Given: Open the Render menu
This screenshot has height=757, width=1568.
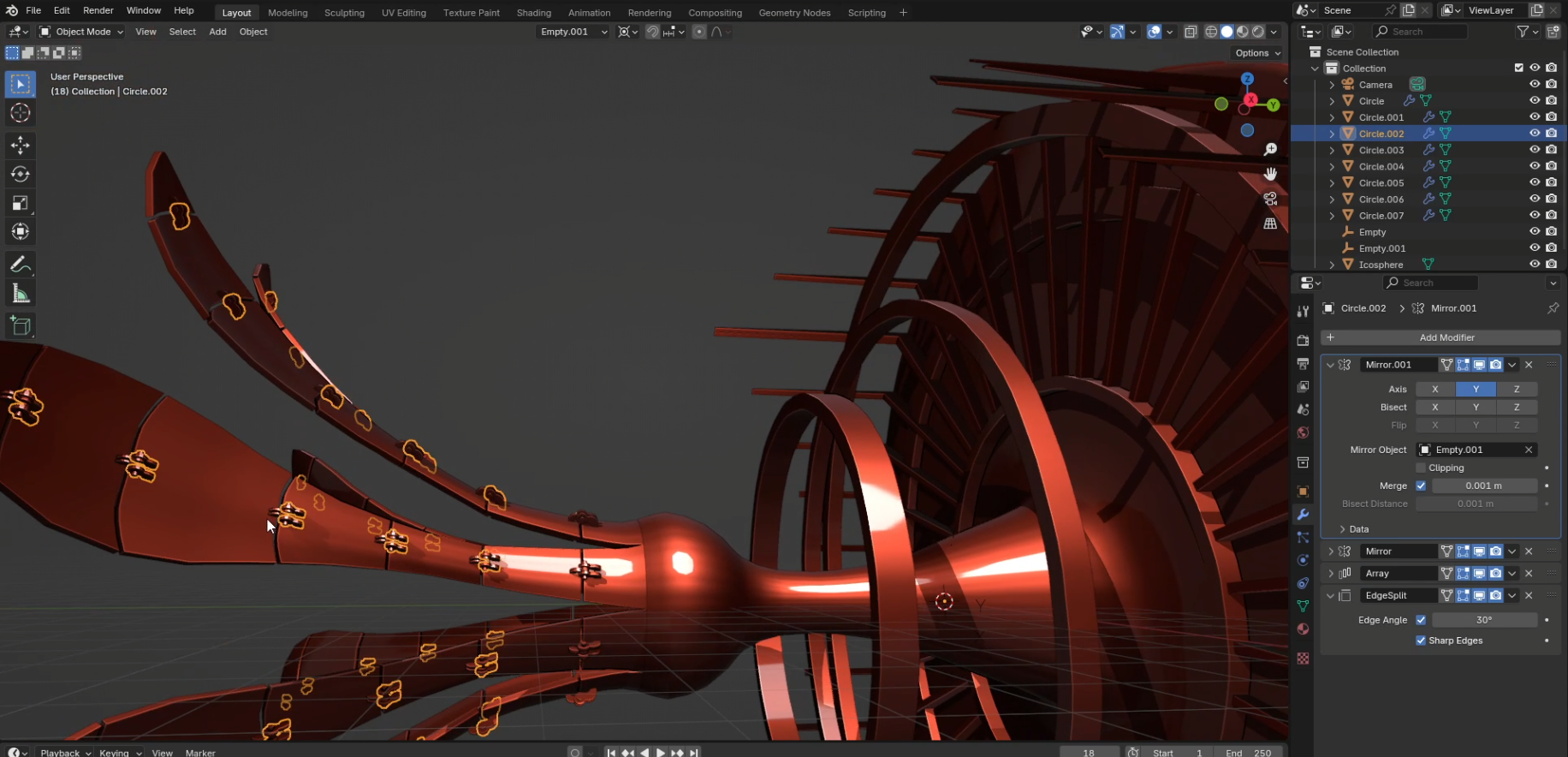Looking at the screenshot, I should (98, 10).
